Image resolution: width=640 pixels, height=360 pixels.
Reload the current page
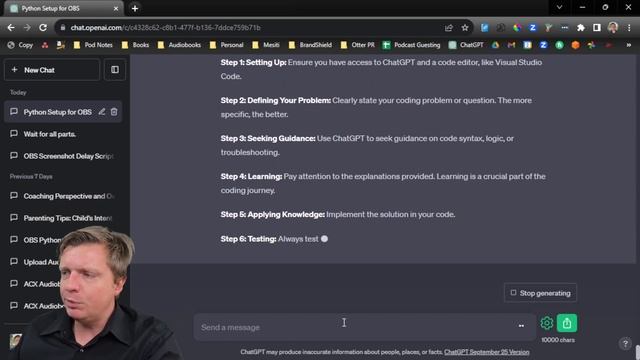point(43,28)
